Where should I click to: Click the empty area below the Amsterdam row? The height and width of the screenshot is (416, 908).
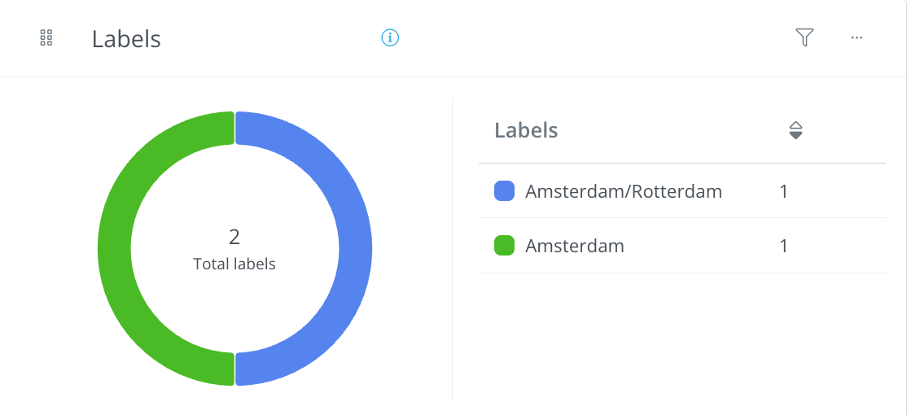682,336
